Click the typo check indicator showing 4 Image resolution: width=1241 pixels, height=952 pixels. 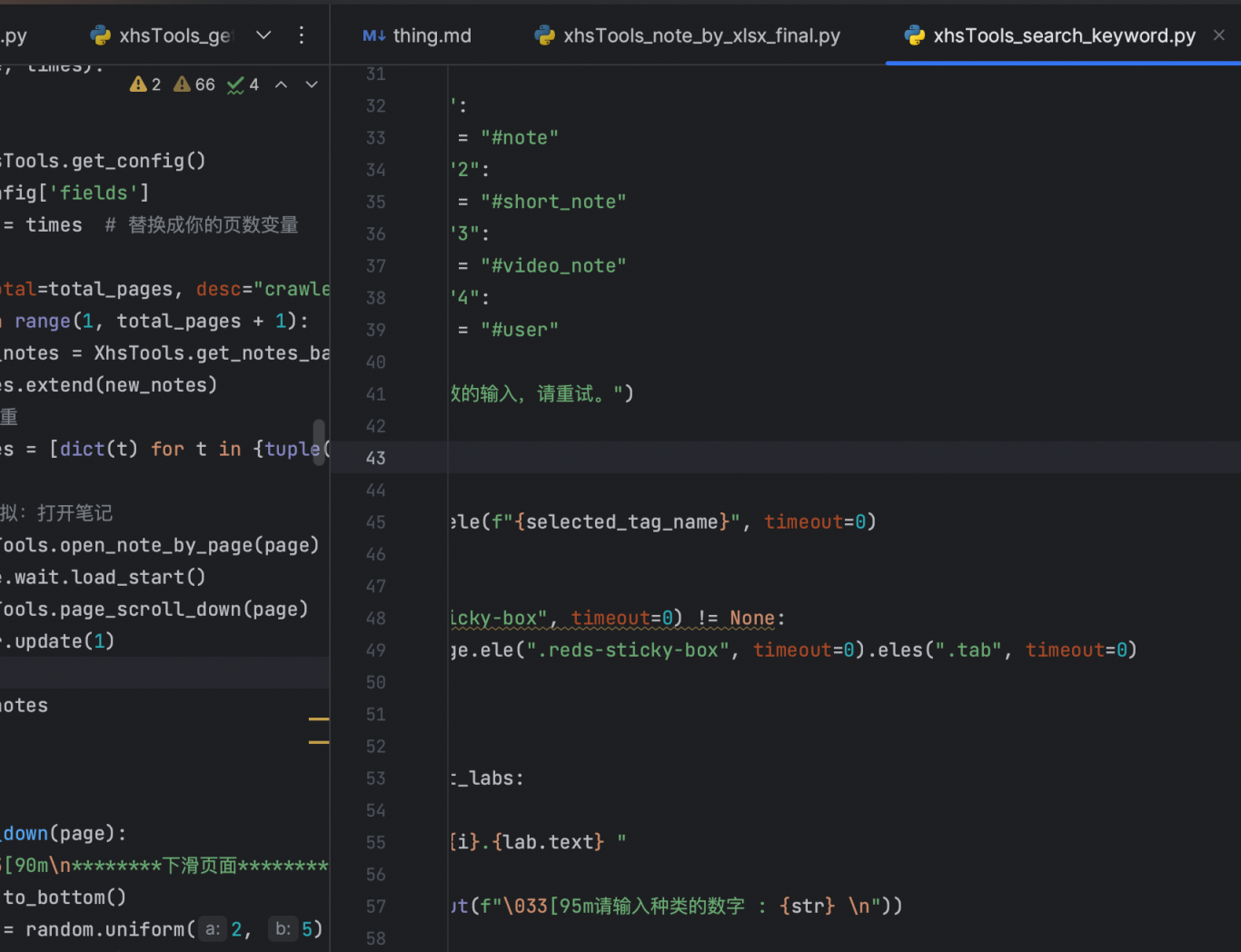pyautogui.click(x=243, y=84)
